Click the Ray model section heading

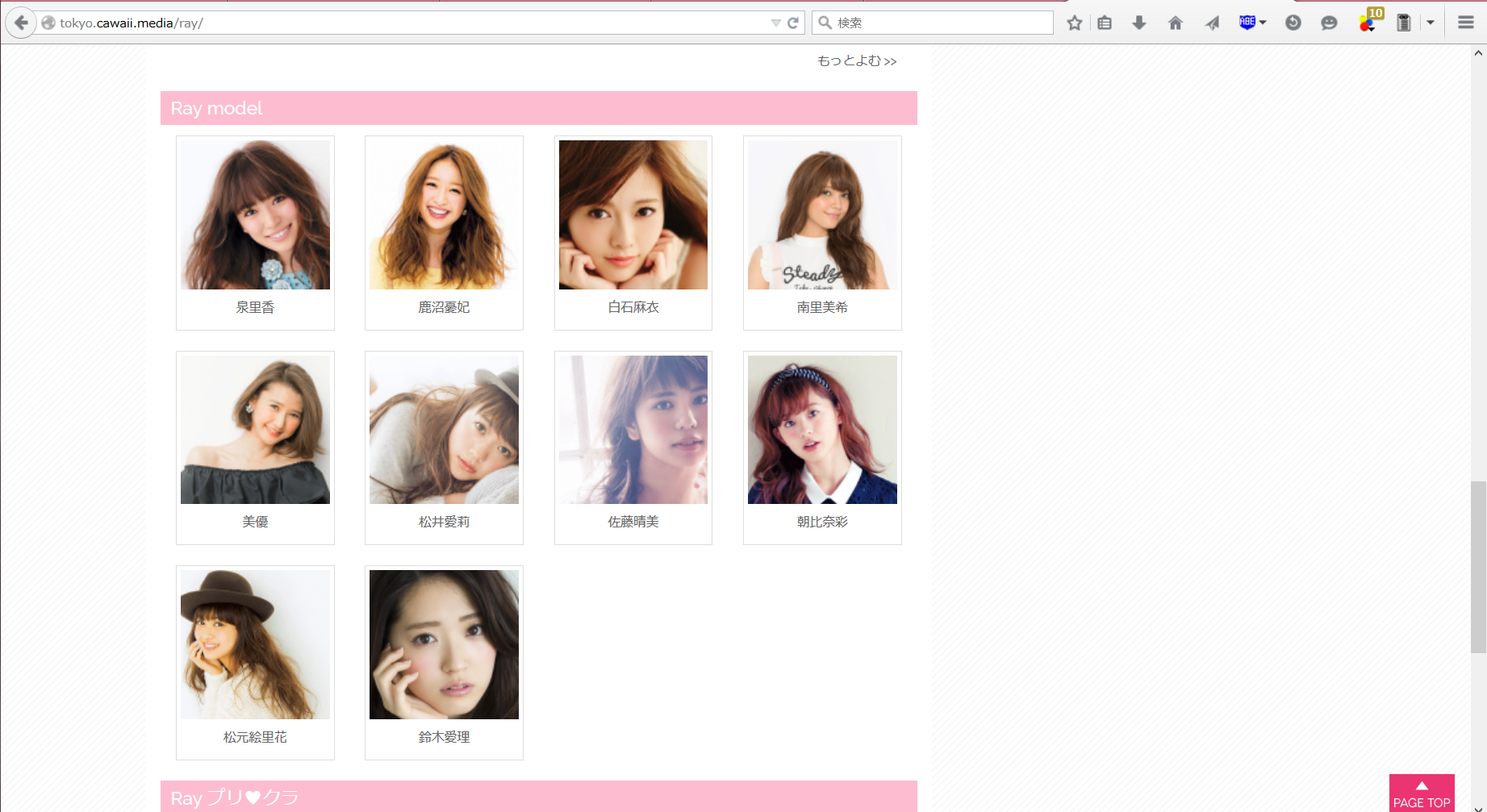539,108
